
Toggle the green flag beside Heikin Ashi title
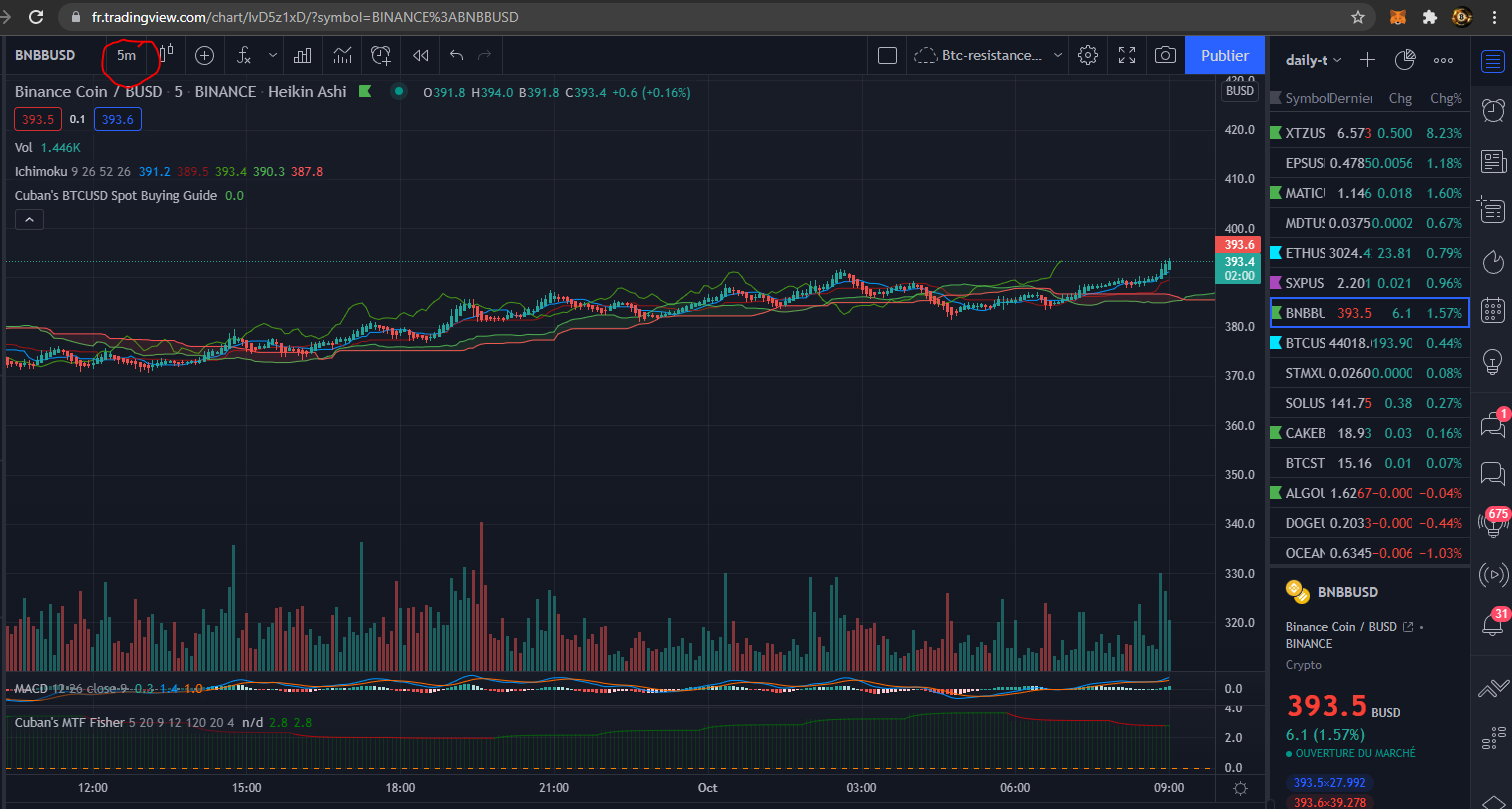[x=365, y=91]
